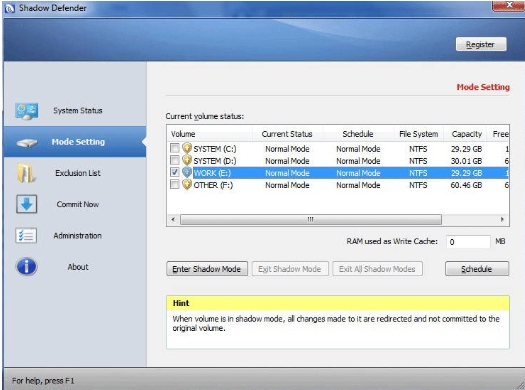Click the Register button
The height and width of the screenshot is (390, 525).
point(481,44)
